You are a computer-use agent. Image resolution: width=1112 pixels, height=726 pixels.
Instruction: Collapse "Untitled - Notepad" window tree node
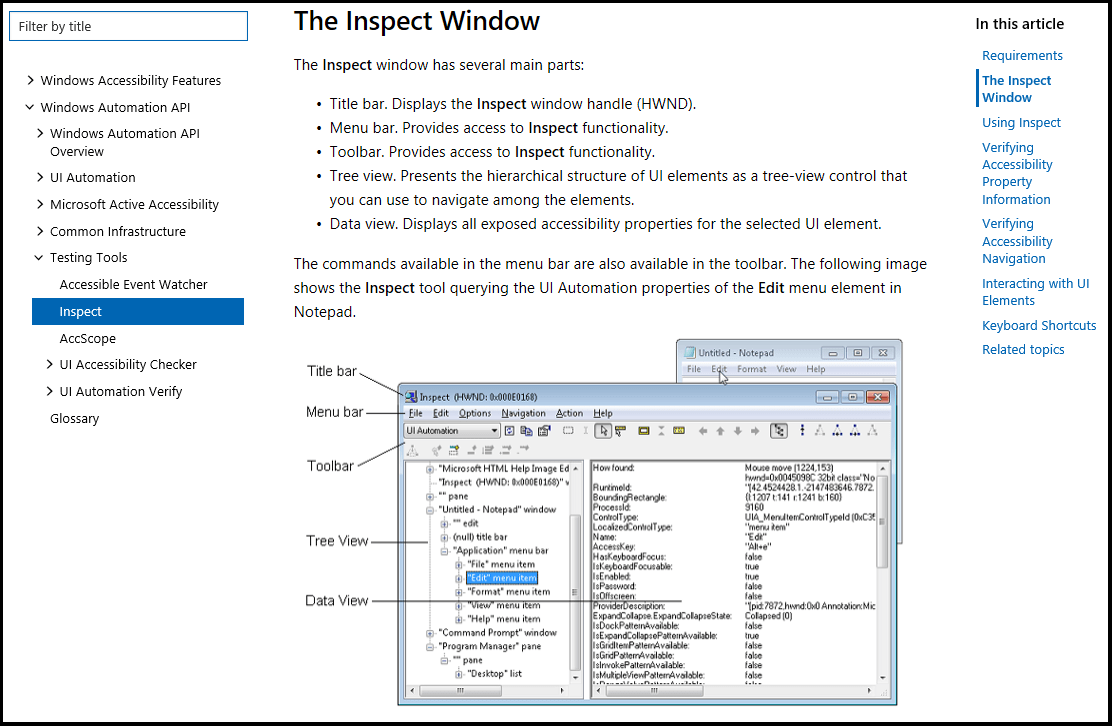pyautogui.click(x=430, y=510)
